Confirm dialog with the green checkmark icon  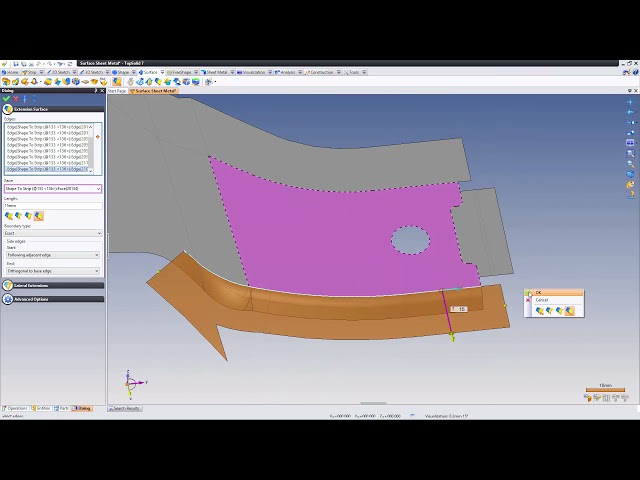pyautogui.click(x=7, y=99)
